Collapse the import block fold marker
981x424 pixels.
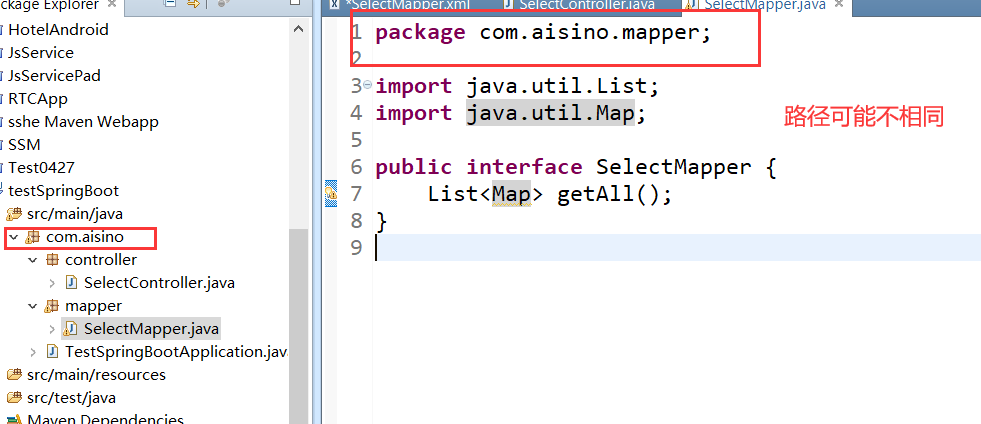coord(367,84)
